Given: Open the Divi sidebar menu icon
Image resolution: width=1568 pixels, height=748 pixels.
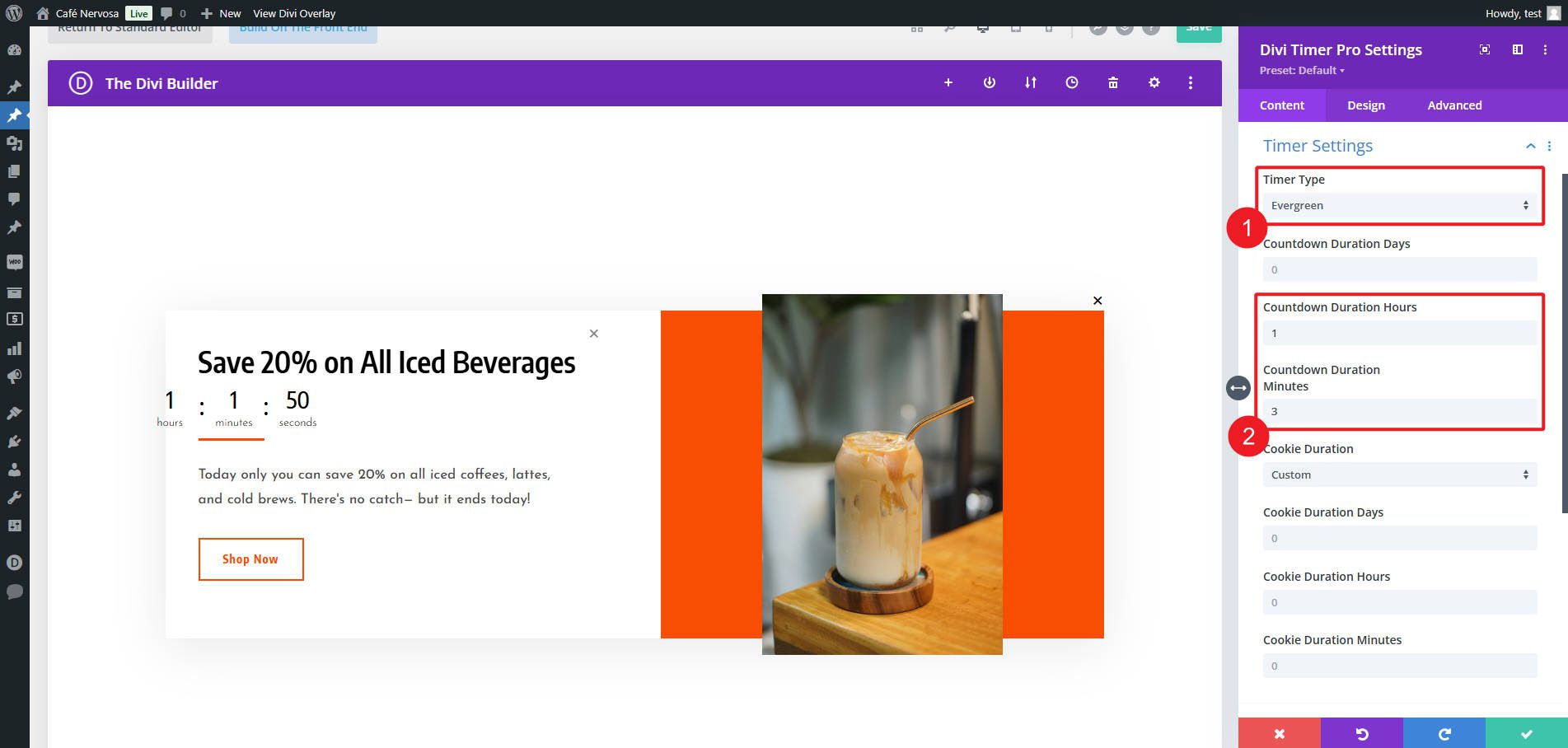Looking at the screenshot, I should (x=14, y=563).
